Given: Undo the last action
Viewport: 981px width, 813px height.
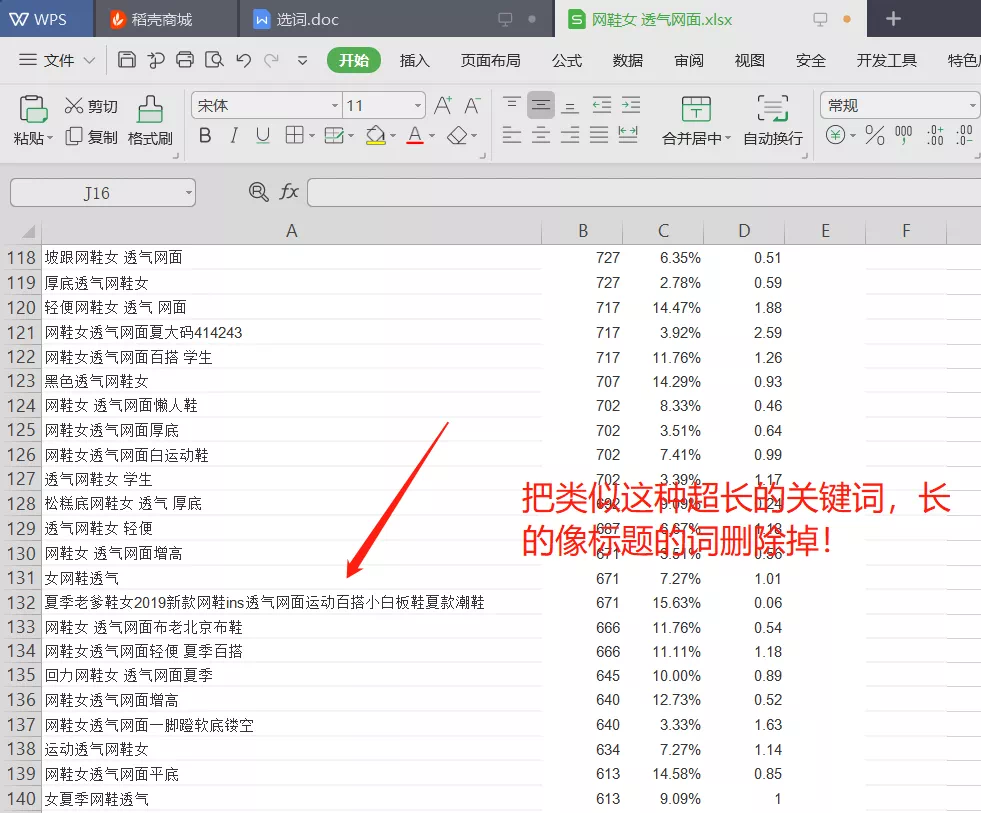Looking at the screenshot, I should (x=243, y=60).
